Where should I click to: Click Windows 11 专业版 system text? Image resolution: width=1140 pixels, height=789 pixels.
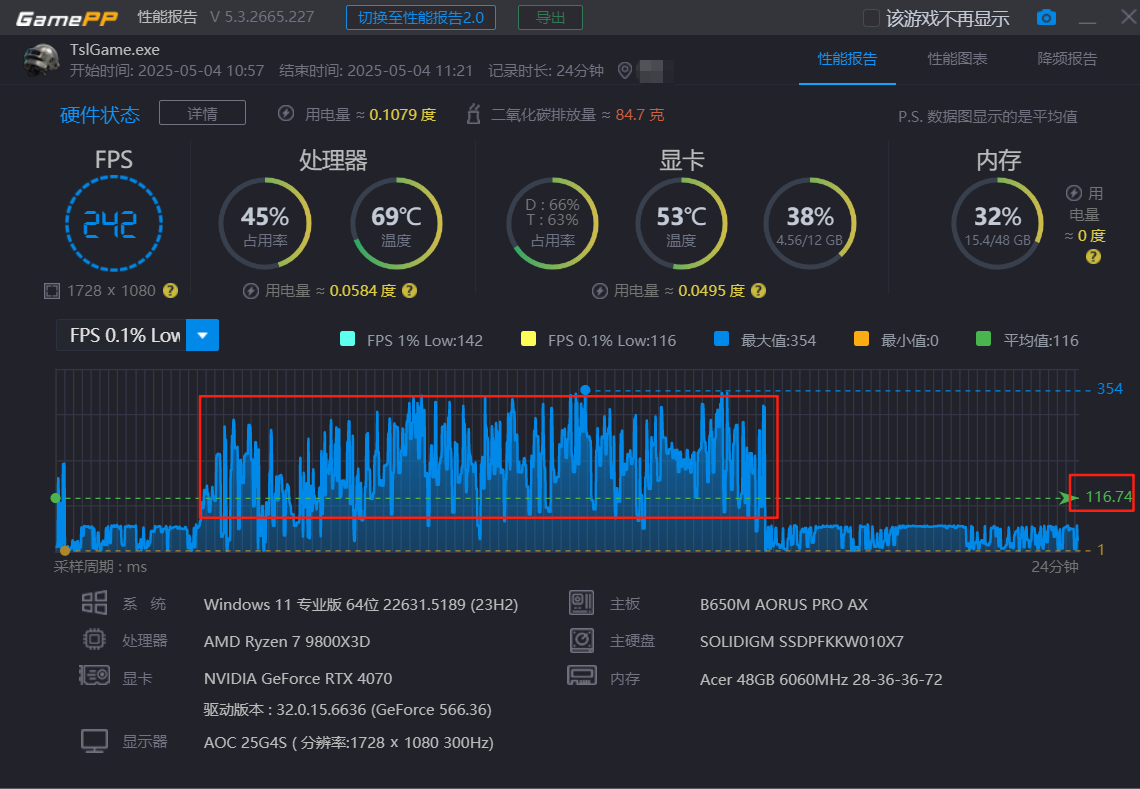coord(361,604)
